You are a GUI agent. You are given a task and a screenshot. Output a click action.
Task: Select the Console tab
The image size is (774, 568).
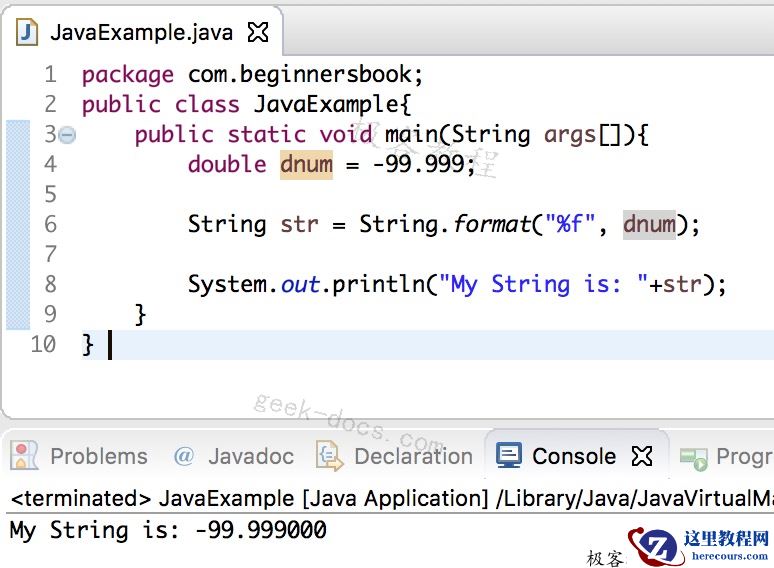coord(574,456)
